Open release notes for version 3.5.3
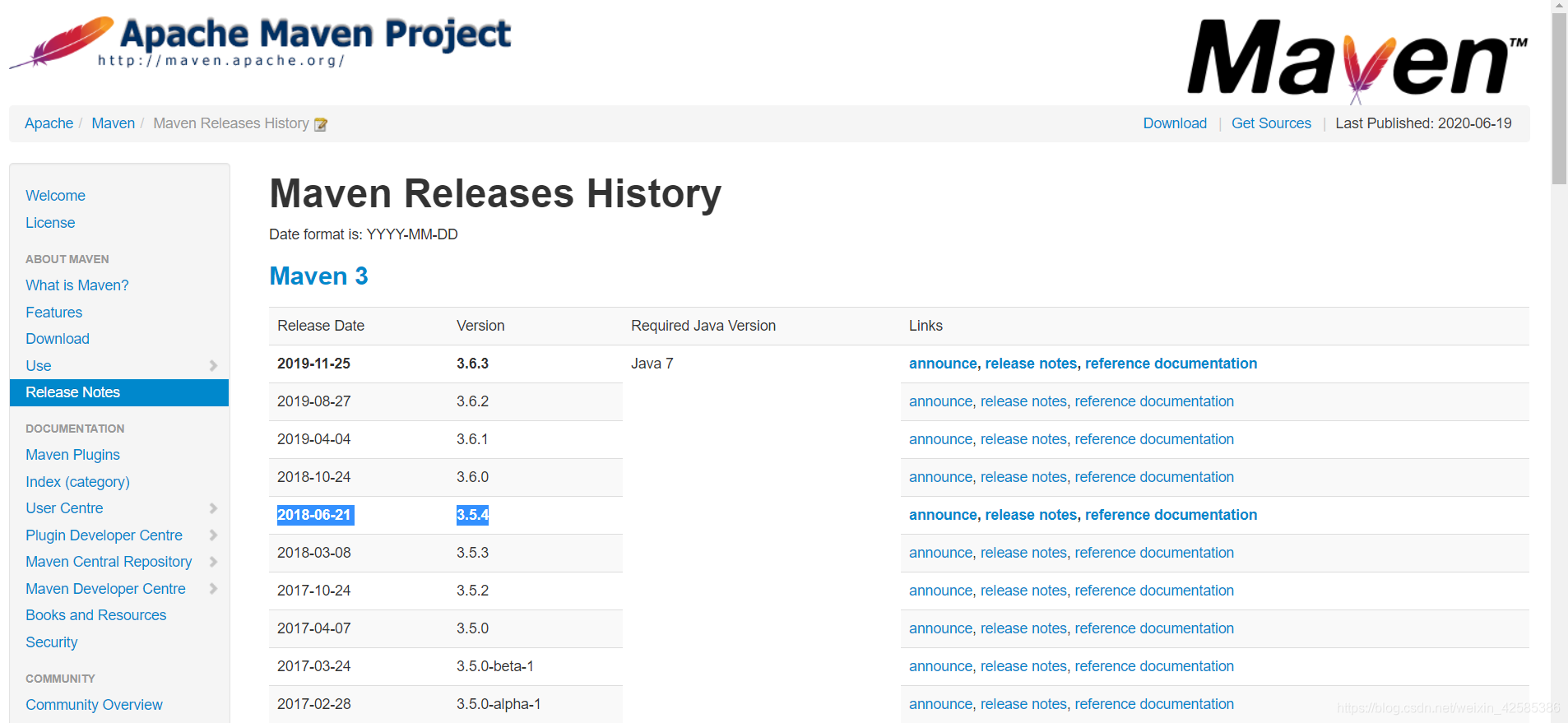This screenshot has height=723, width=1568. tap(1023, 553)
